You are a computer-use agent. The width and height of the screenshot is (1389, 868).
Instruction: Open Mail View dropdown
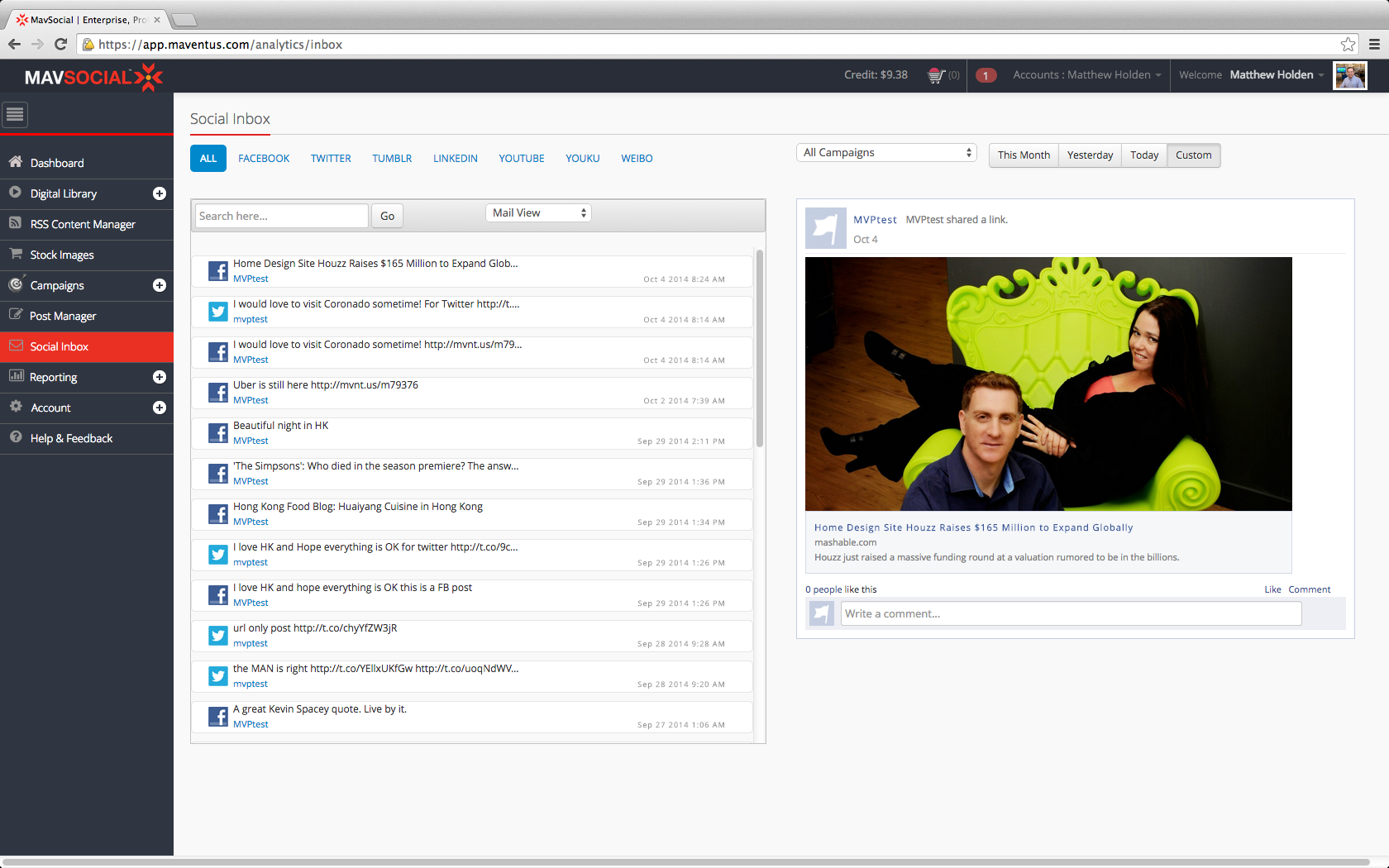(538, 212)
